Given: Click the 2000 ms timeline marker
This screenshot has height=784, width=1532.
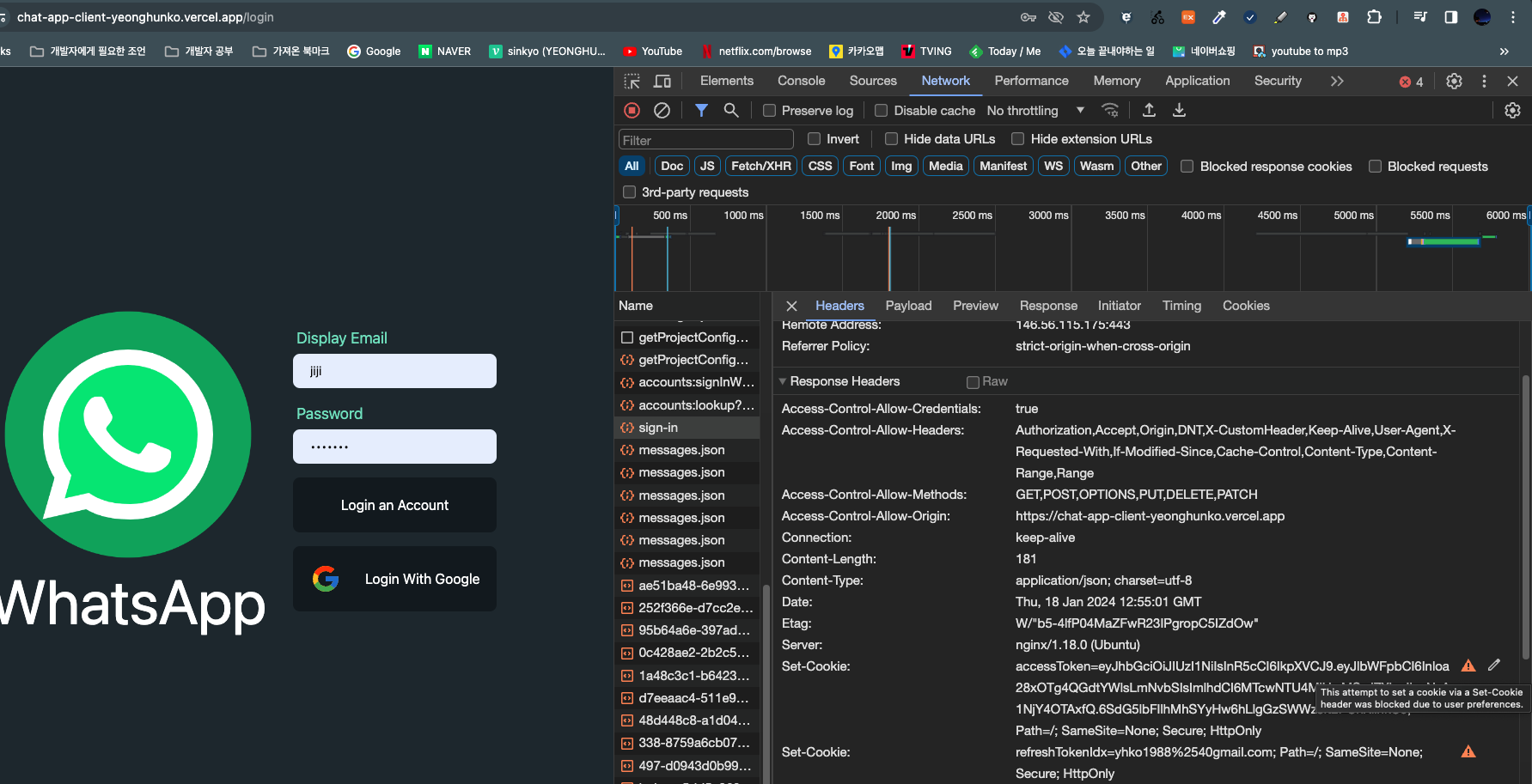Looking at the screenshot, I should point(895,216).
